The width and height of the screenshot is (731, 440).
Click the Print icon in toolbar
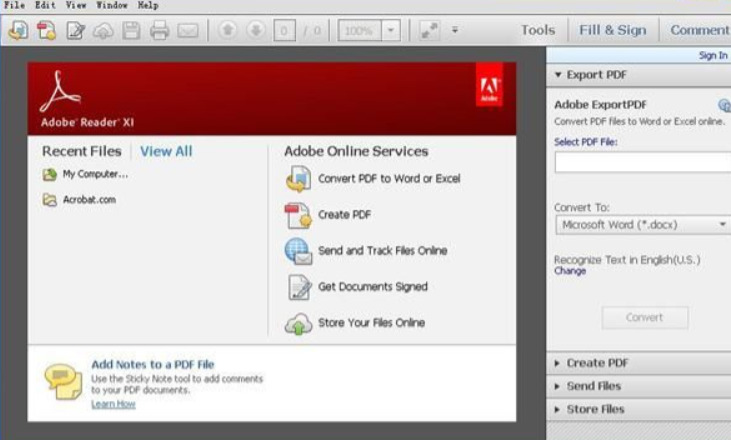click(x=159, y=31)
